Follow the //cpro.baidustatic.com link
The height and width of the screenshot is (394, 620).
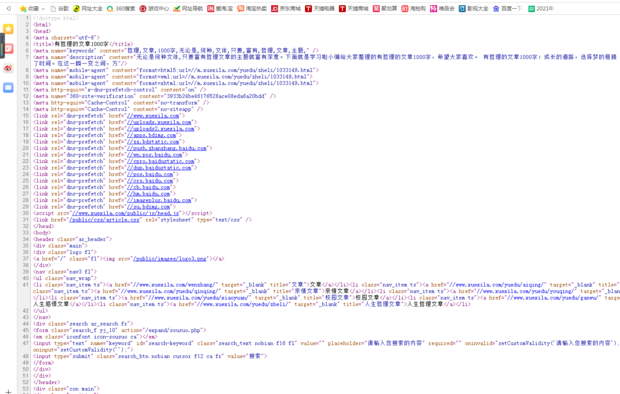pos(161,161)
